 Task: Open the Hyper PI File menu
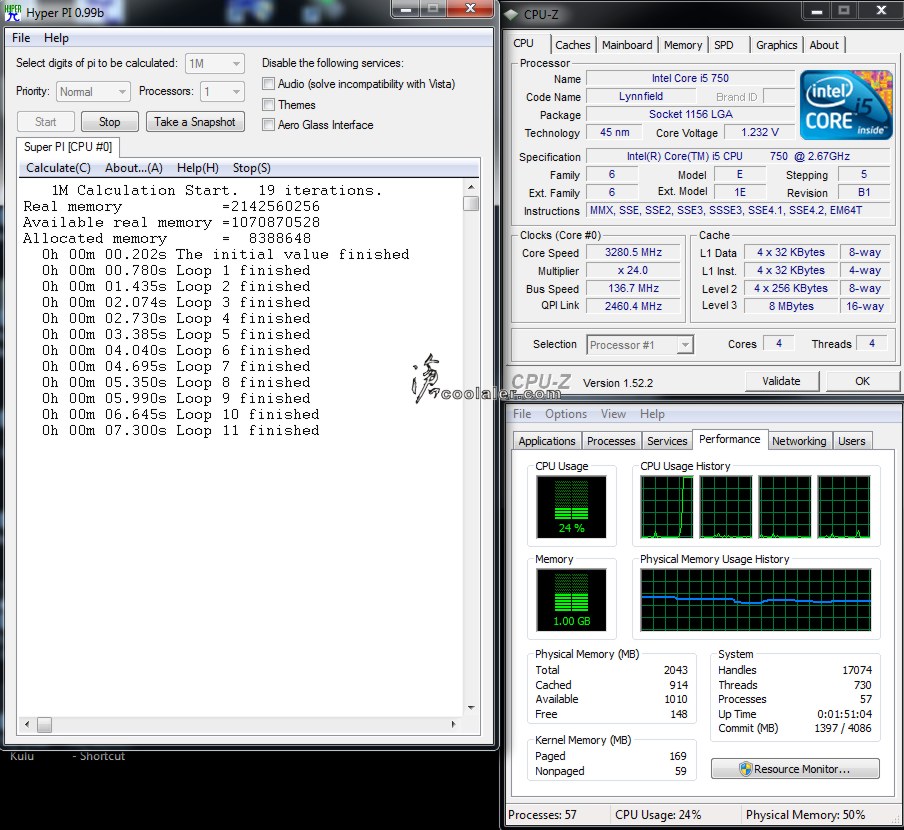coord(21,38)
